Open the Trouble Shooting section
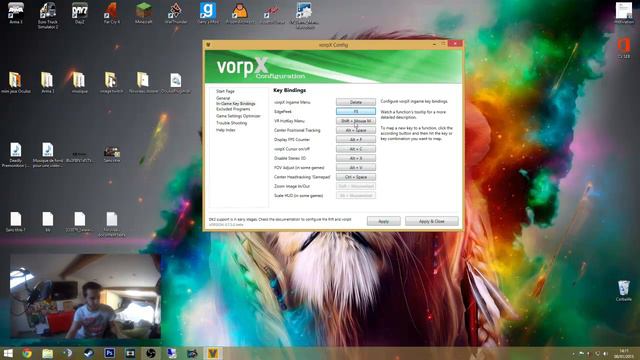 click(231, 123)
